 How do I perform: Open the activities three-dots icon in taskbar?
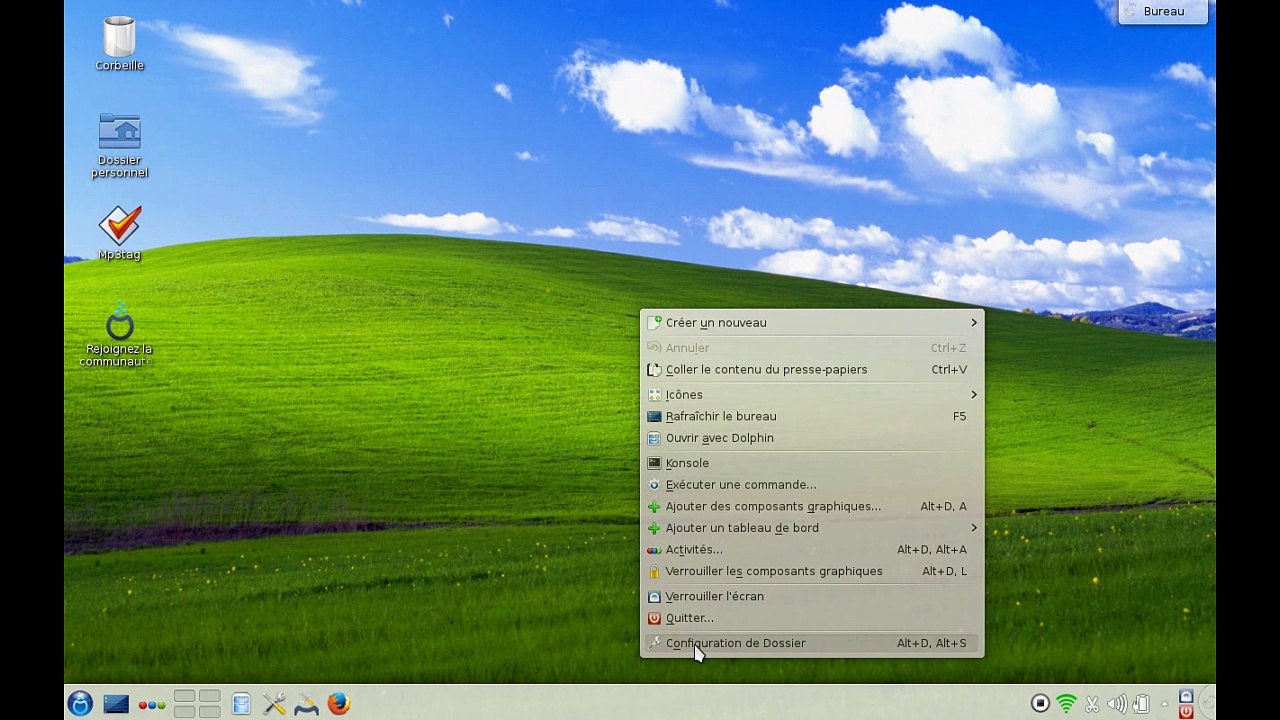pos(152,704)
